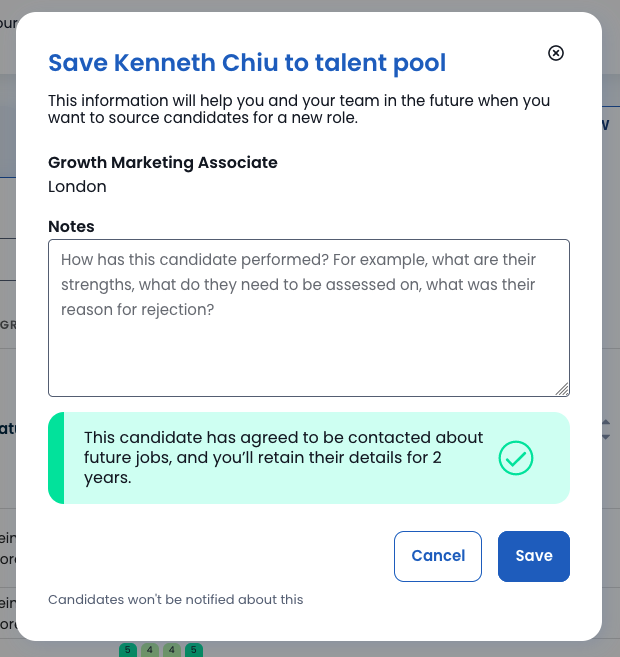
Task: Click the Notes field label
Action: pyautogui.click(x=71, y=226)
